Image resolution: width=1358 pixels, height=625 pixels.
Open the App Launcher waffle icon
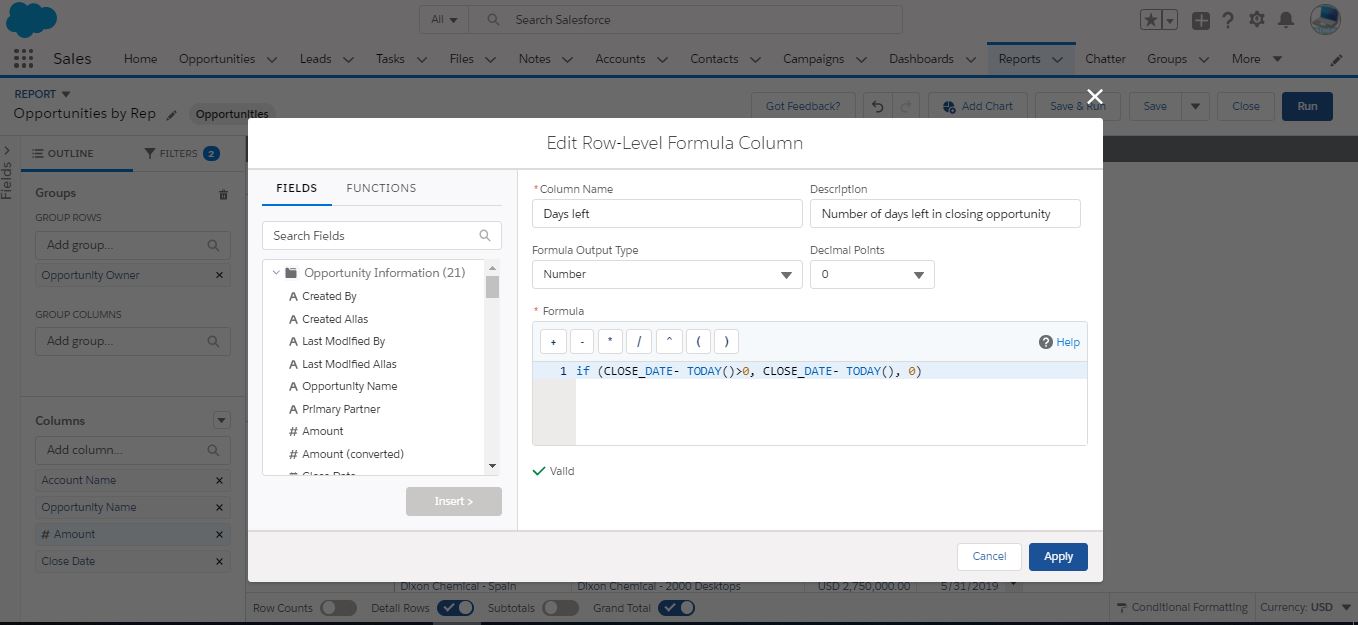click(x=22, y=58)
